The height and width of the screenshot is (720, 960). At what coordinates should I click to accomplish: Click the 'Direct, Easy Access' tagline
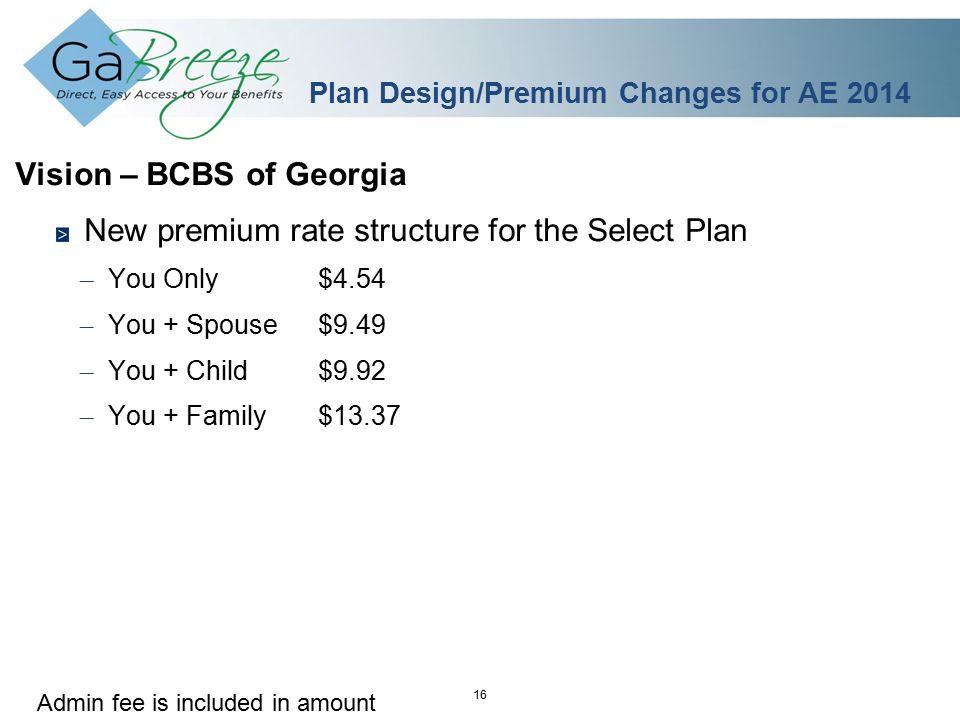point(170,94)
